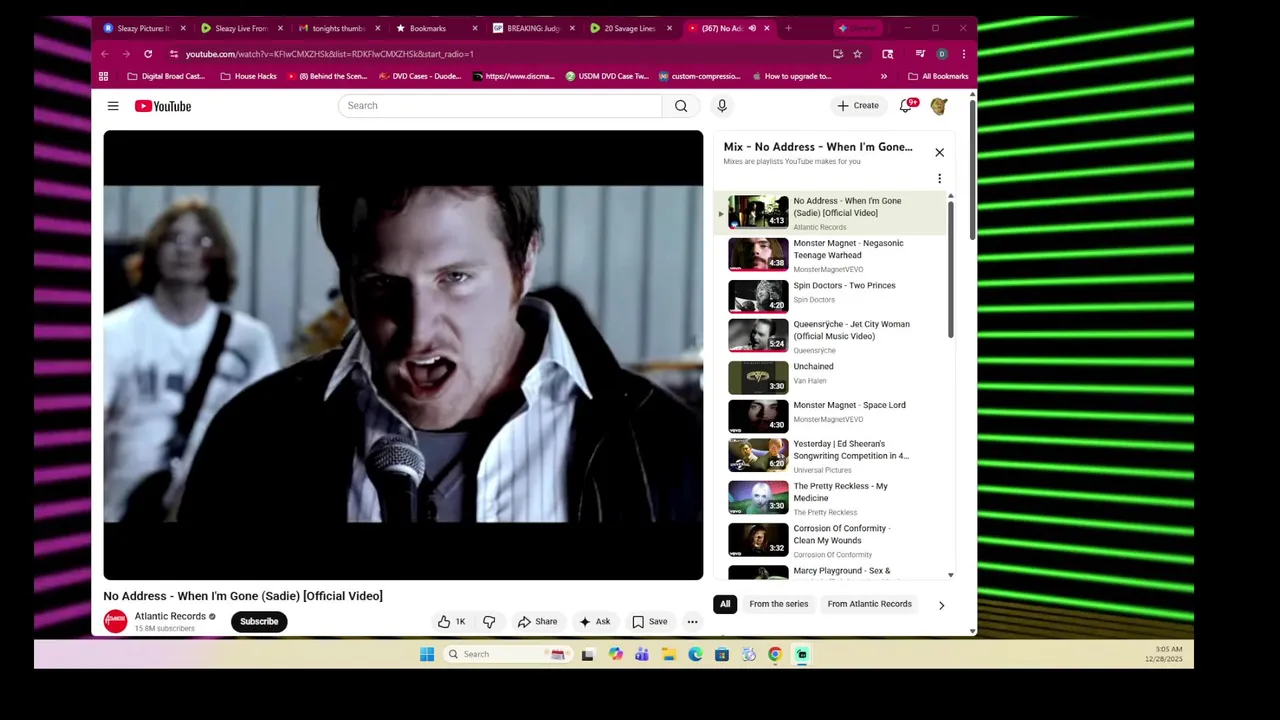Play Monster Magnet Space Lord

coord(832,416)
